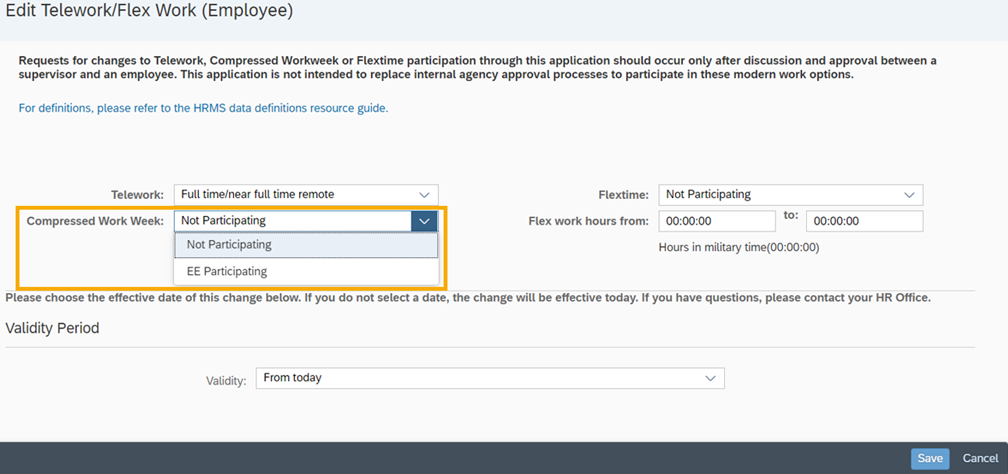Click the Telework dropdown chevron arrow

(424, 194)
